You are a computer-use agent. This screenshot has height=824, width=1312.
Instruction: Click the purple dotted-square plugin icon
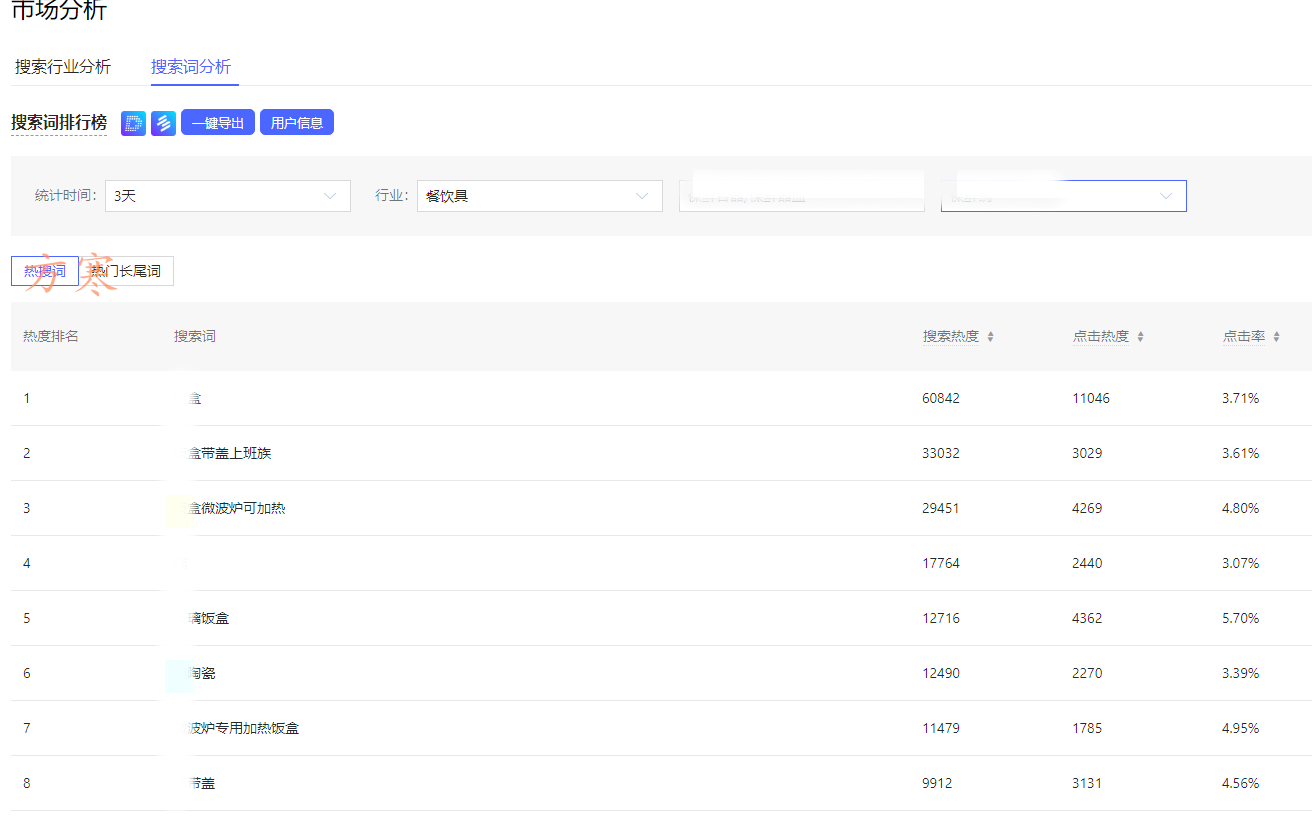click(x=133, y=123)
